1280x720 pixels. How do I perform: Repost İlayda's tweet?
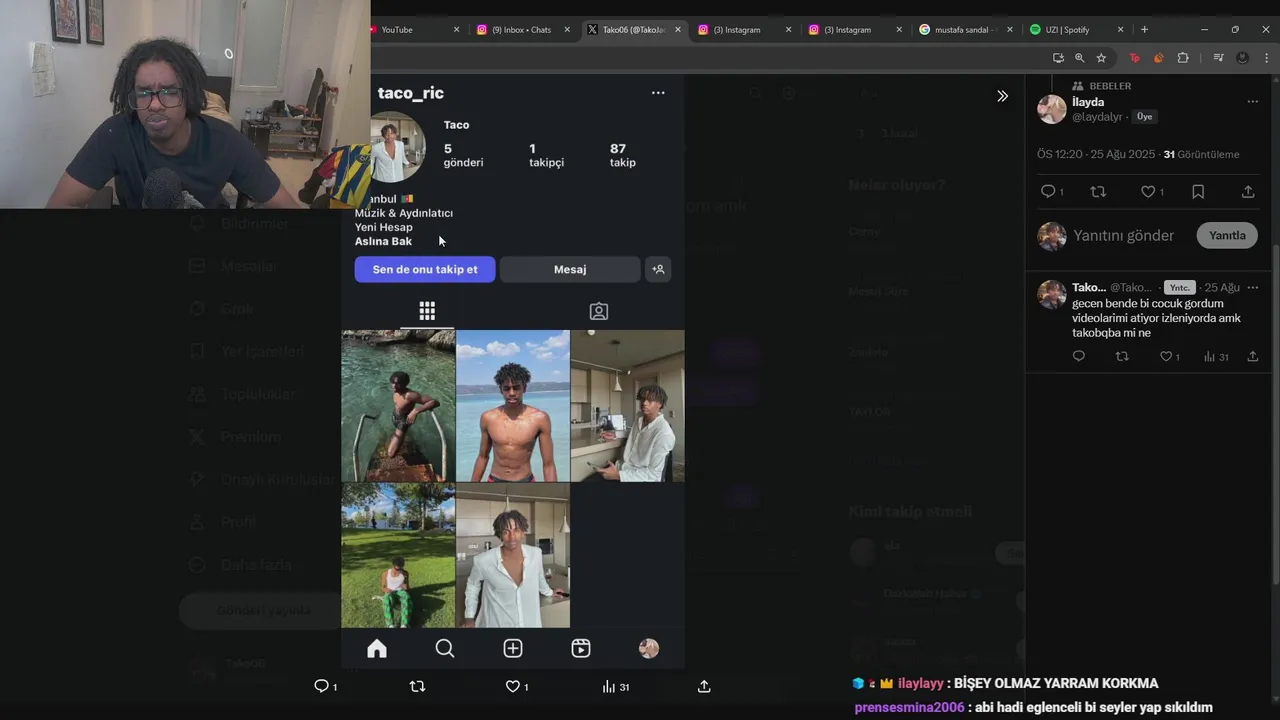(x=1098, y=191)
